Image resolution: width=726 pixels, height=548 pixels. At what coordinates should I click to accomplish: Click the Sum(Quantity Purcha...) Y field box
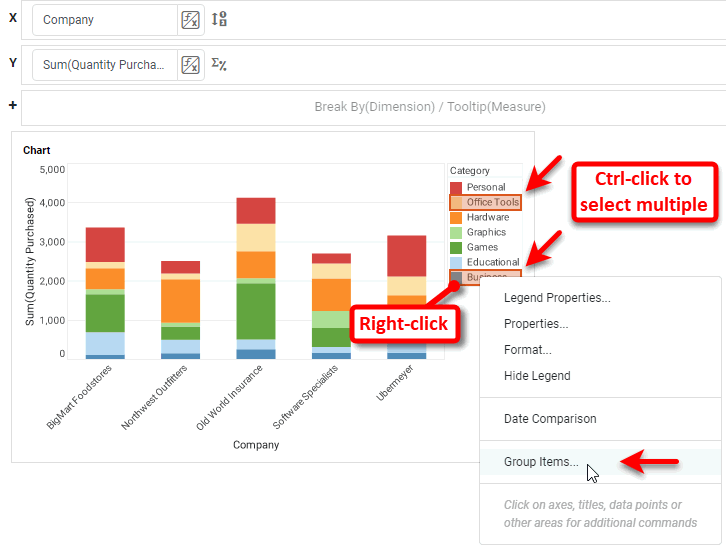click(105, 65)
